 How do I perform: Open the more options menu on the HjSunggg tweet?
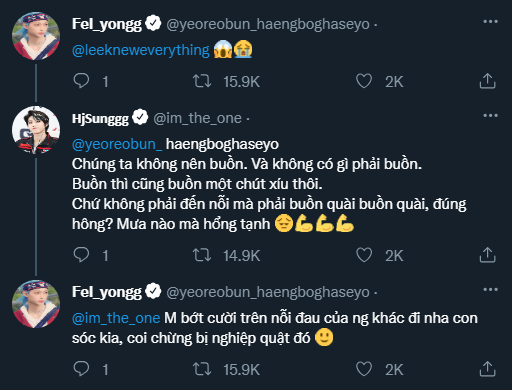[490, 116]
